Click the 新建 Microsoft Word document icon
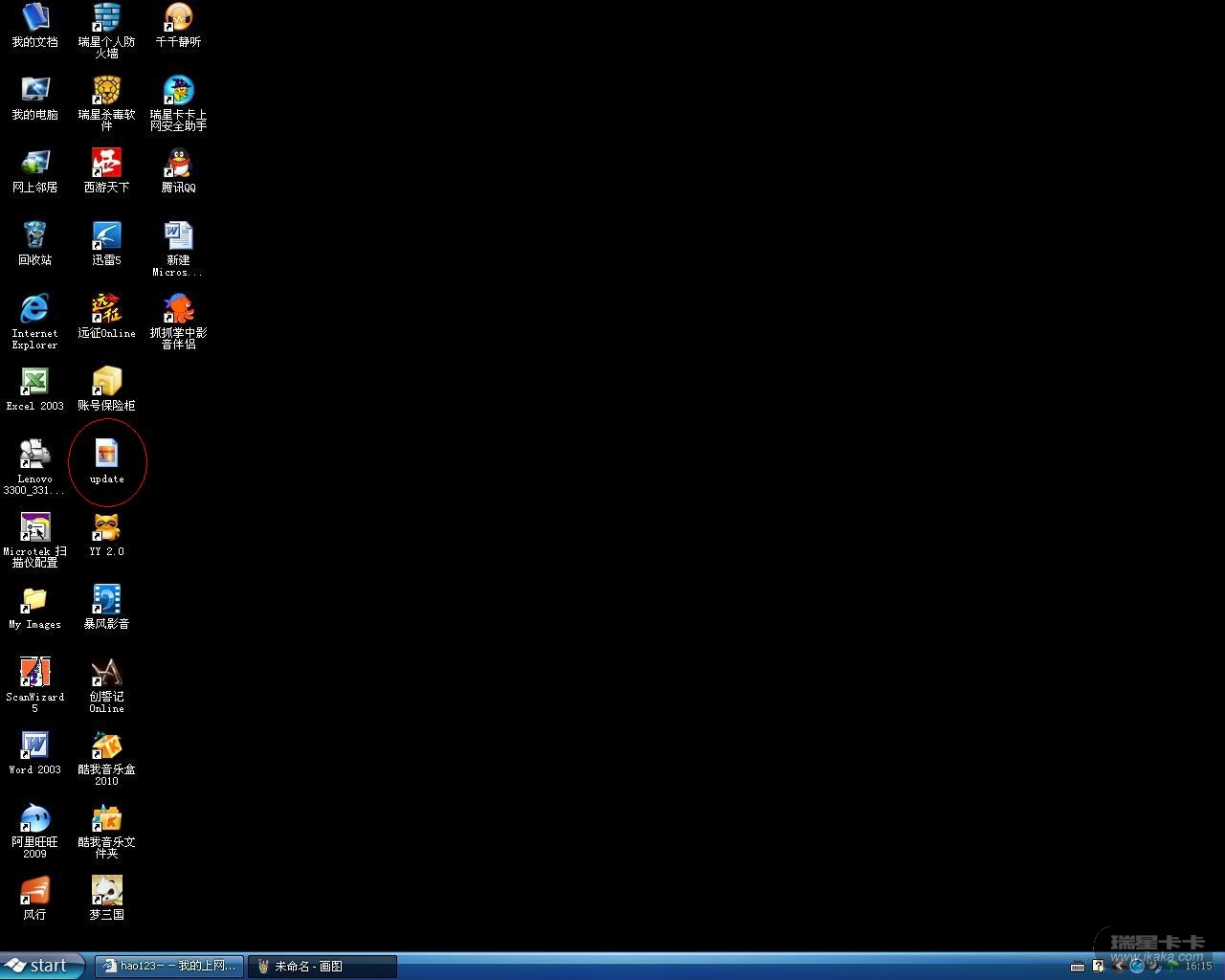1225x980 pixels. [178, 249]
